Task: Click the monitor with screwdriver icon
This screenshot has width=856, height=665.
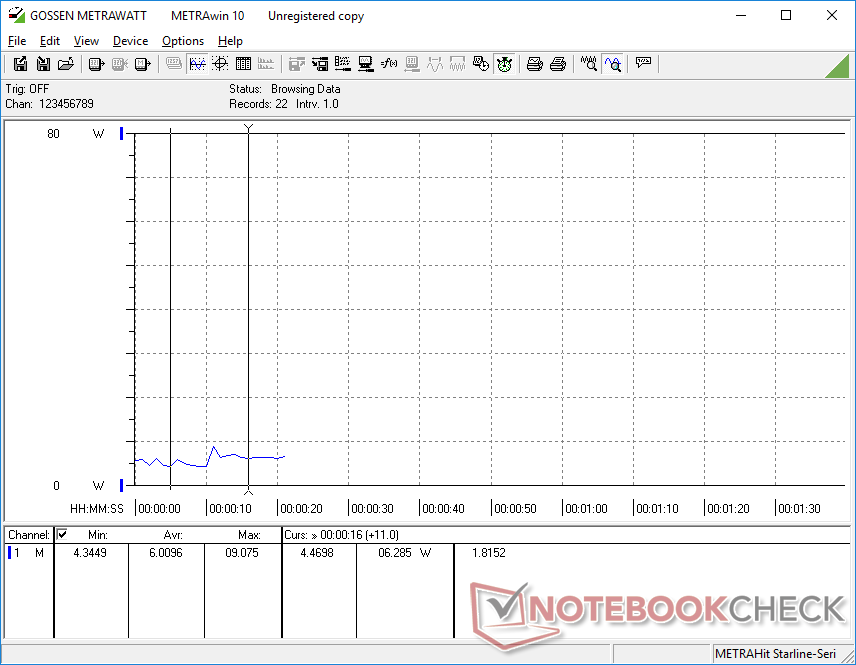Action: click(366, 64)
